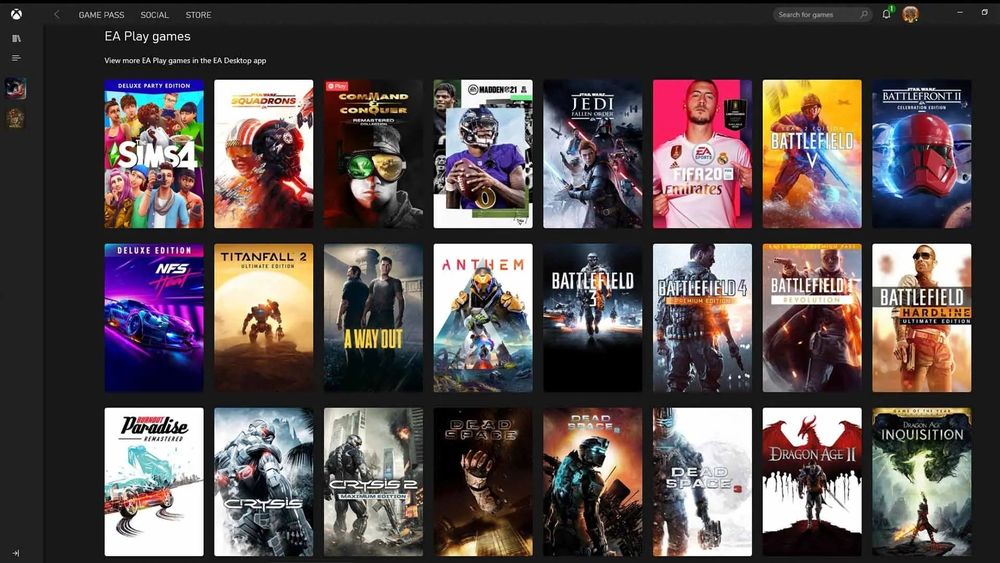Click the EA Play games heading

(x=147, y=36)
